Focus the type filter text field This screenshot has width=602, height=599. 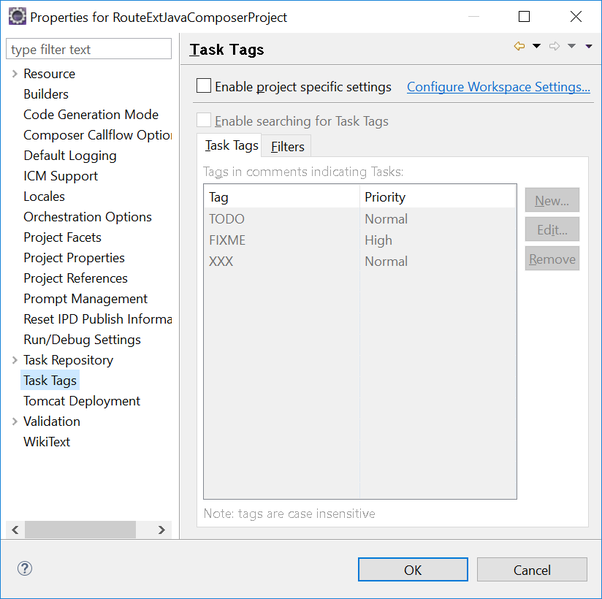pos(89,49)
